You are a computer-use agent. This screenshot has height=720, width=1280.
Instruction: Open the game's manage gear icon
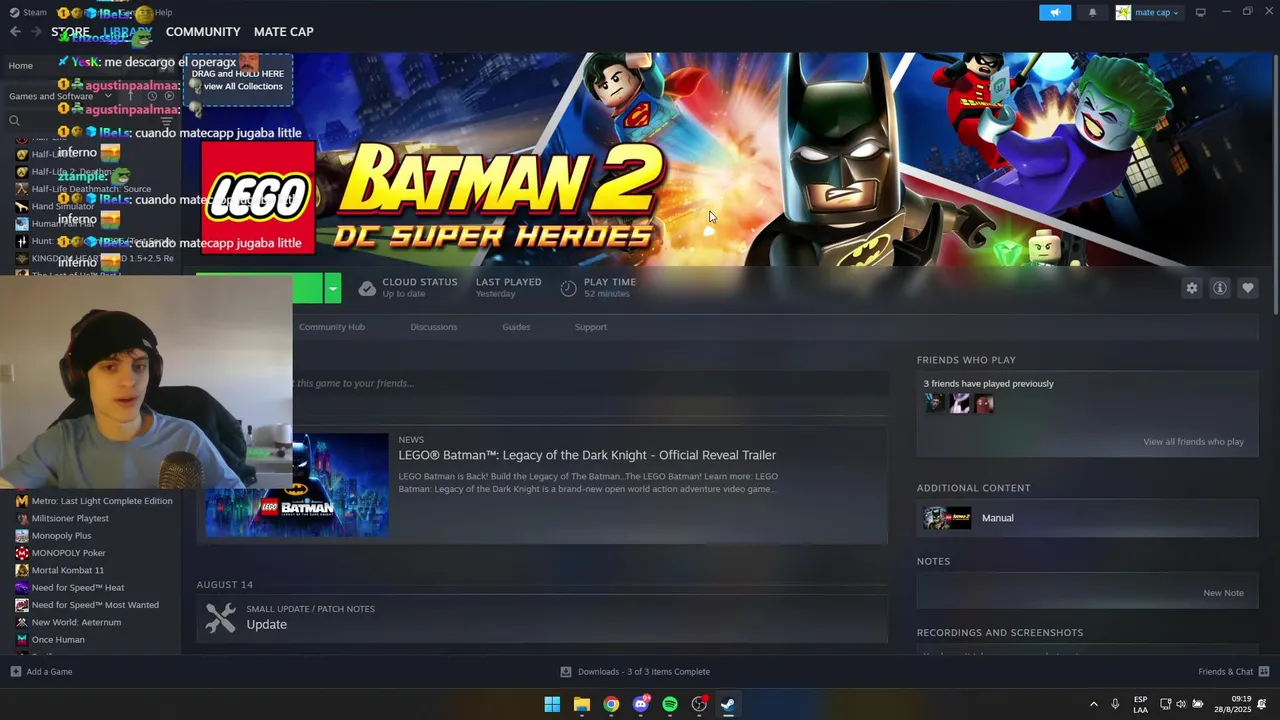[1191, 288]
